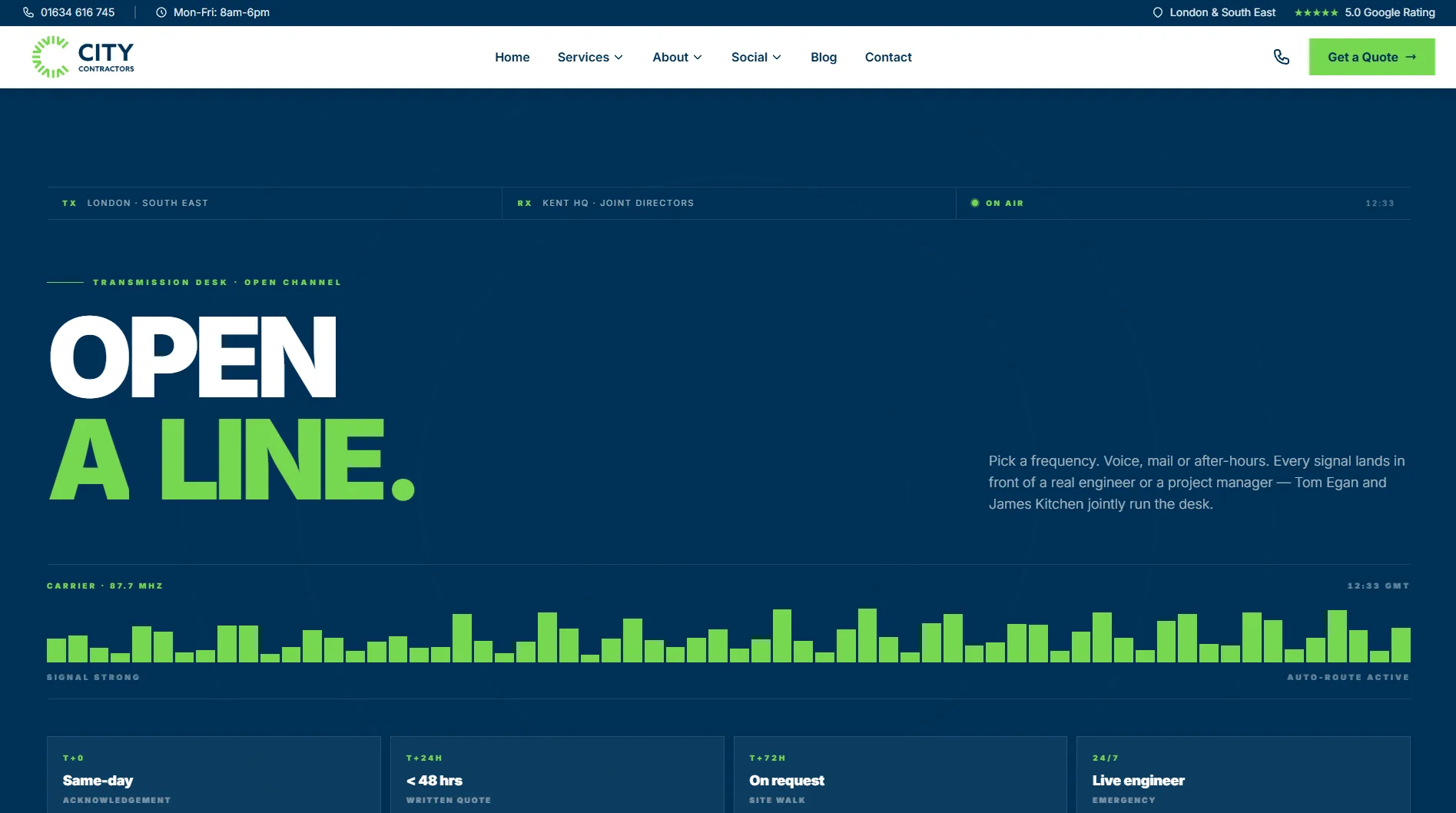Click the Get a Quote button
The width and height of the screenshot is (1456, 813).
point(1371,57)
